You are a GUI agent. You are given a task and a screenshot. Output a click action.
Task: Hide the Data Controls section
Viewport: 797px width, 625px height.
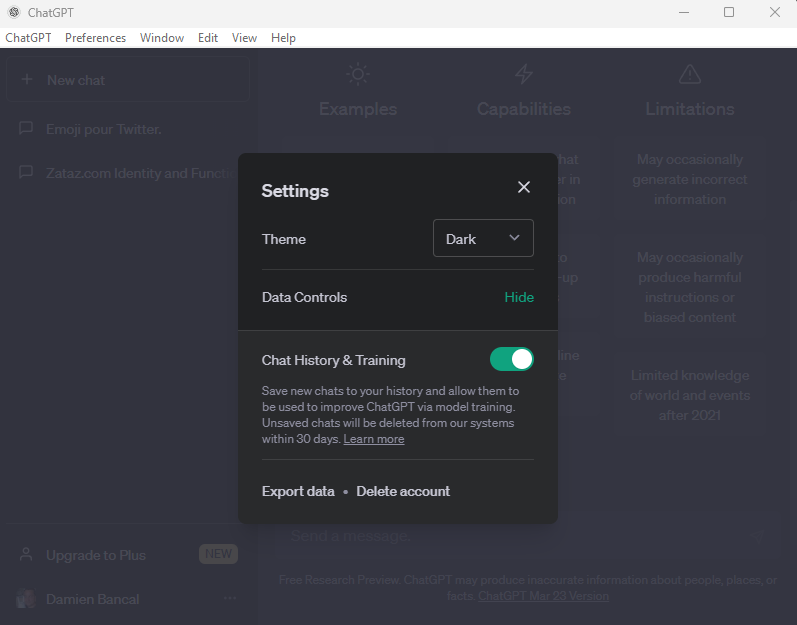tap(519, 297)
